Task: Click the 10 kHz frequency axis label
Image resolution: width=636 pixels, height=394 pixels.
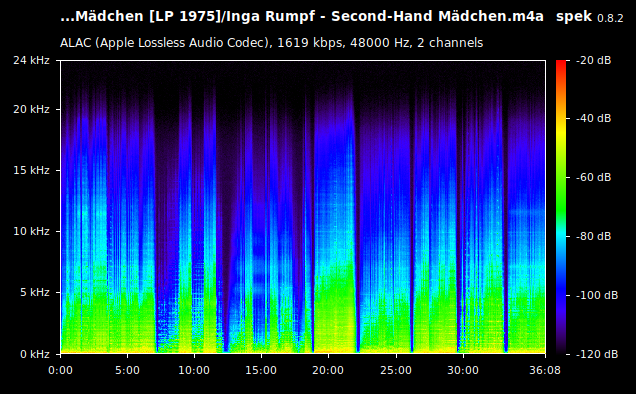Action: [x=31, y=231]
